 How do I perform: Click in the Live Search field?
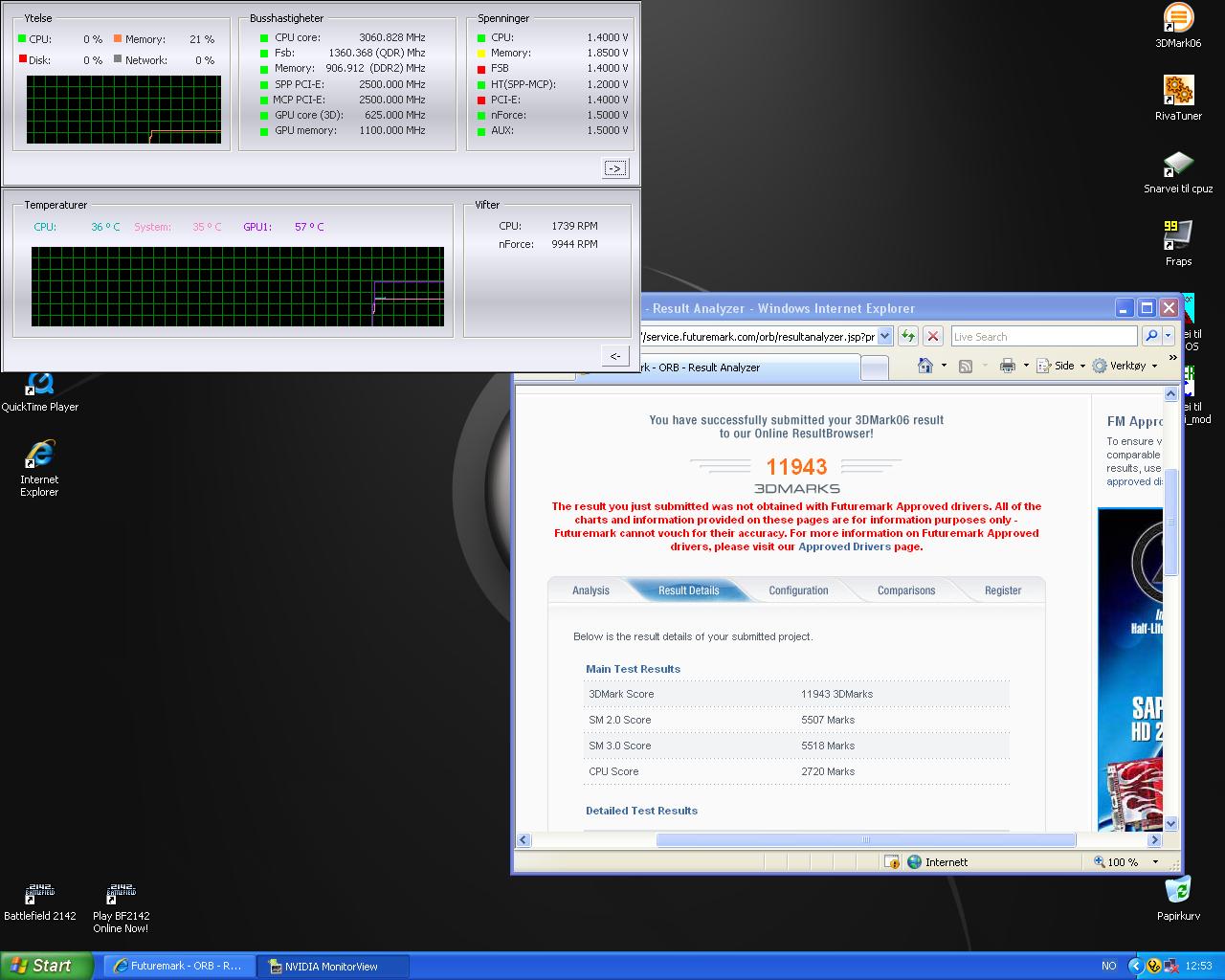pyautogui.click(x=1043, y=336)
